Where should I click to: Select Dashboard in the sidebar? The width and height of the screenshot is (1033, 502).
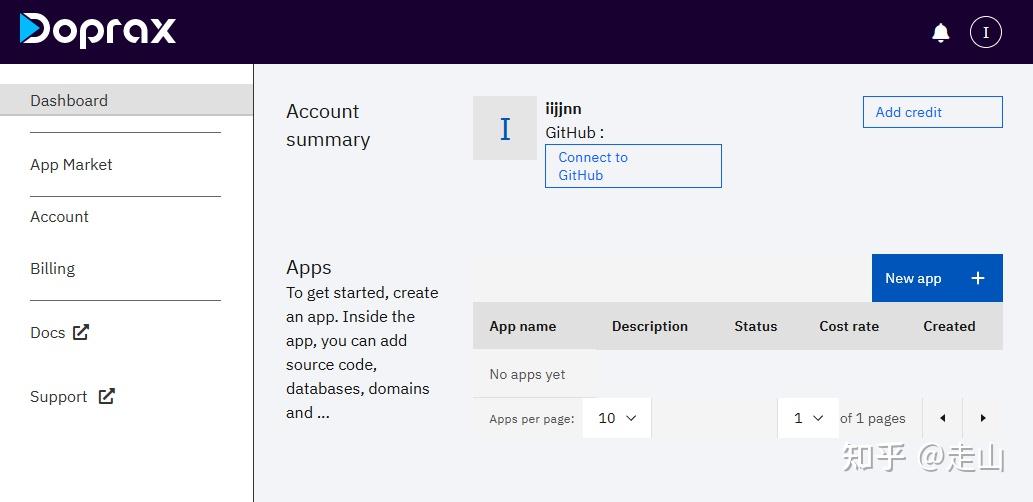(x=69, y=100)
